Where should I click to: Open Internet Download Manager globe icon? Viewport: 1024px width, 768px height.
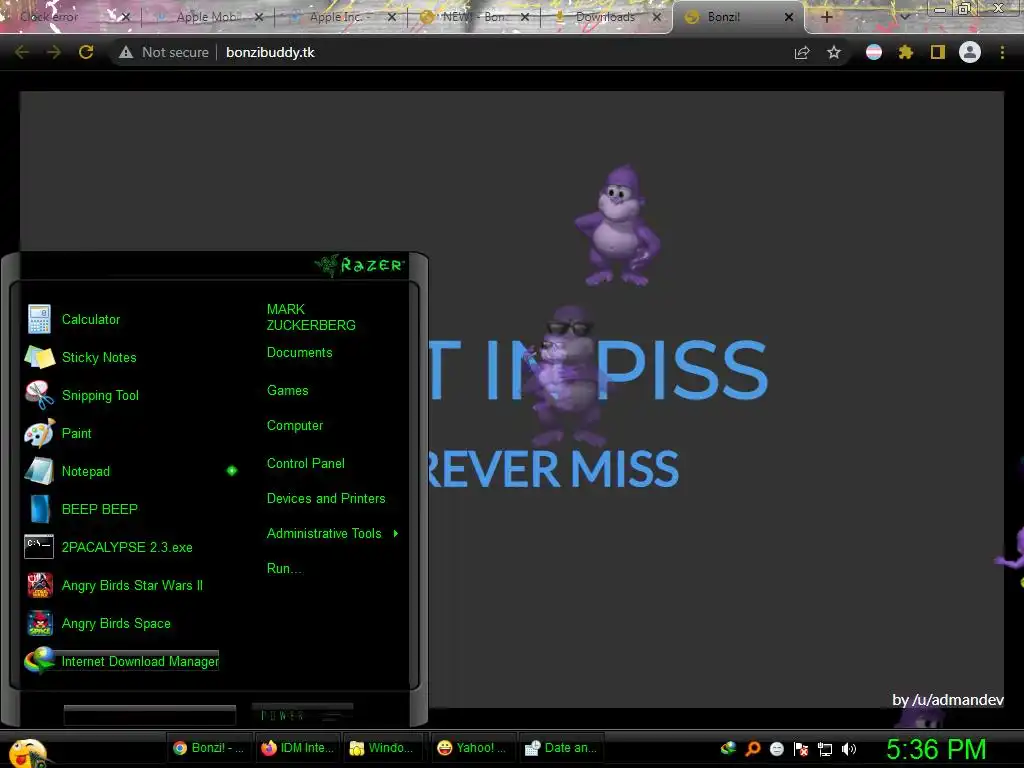pos(39,660)
